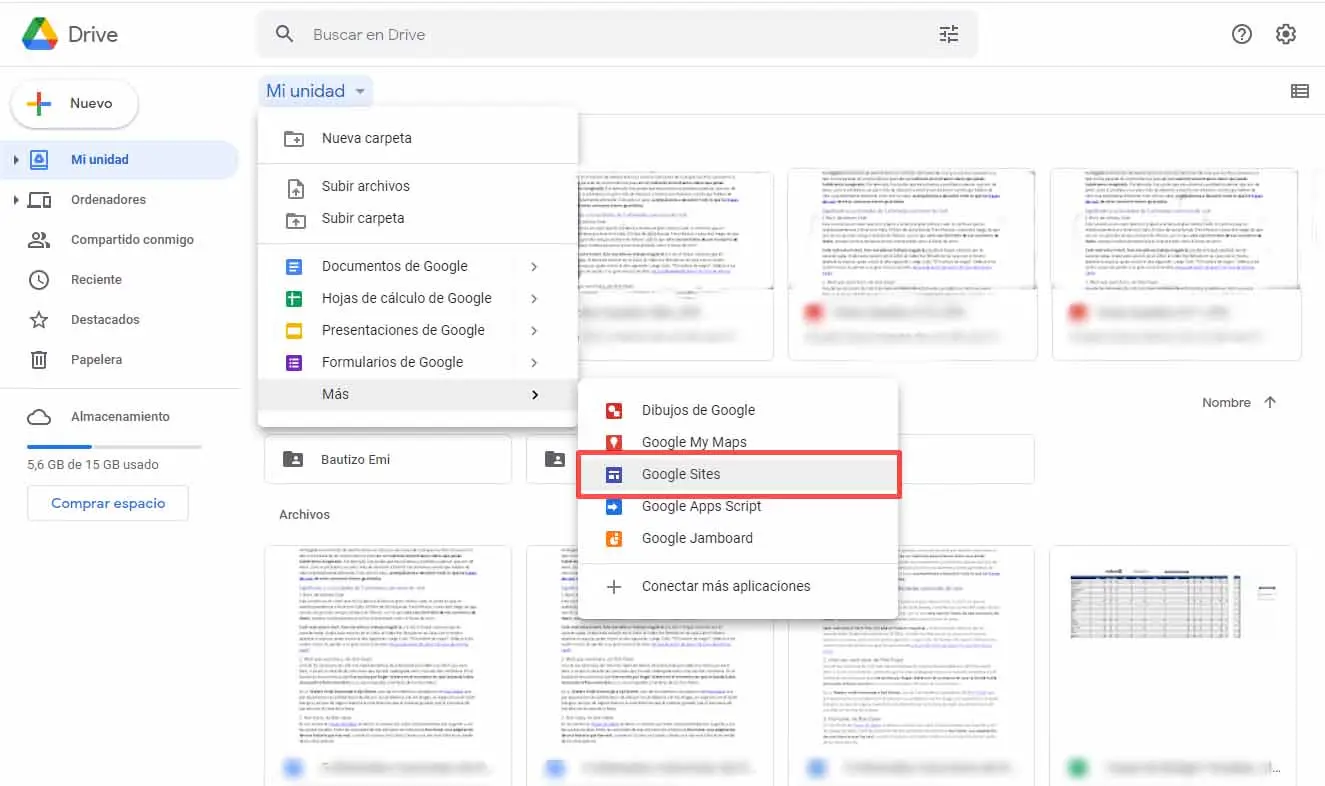Switch to list layout view icon
The height and width of the screenshot is (786, 1325).
click(1300, 91)
